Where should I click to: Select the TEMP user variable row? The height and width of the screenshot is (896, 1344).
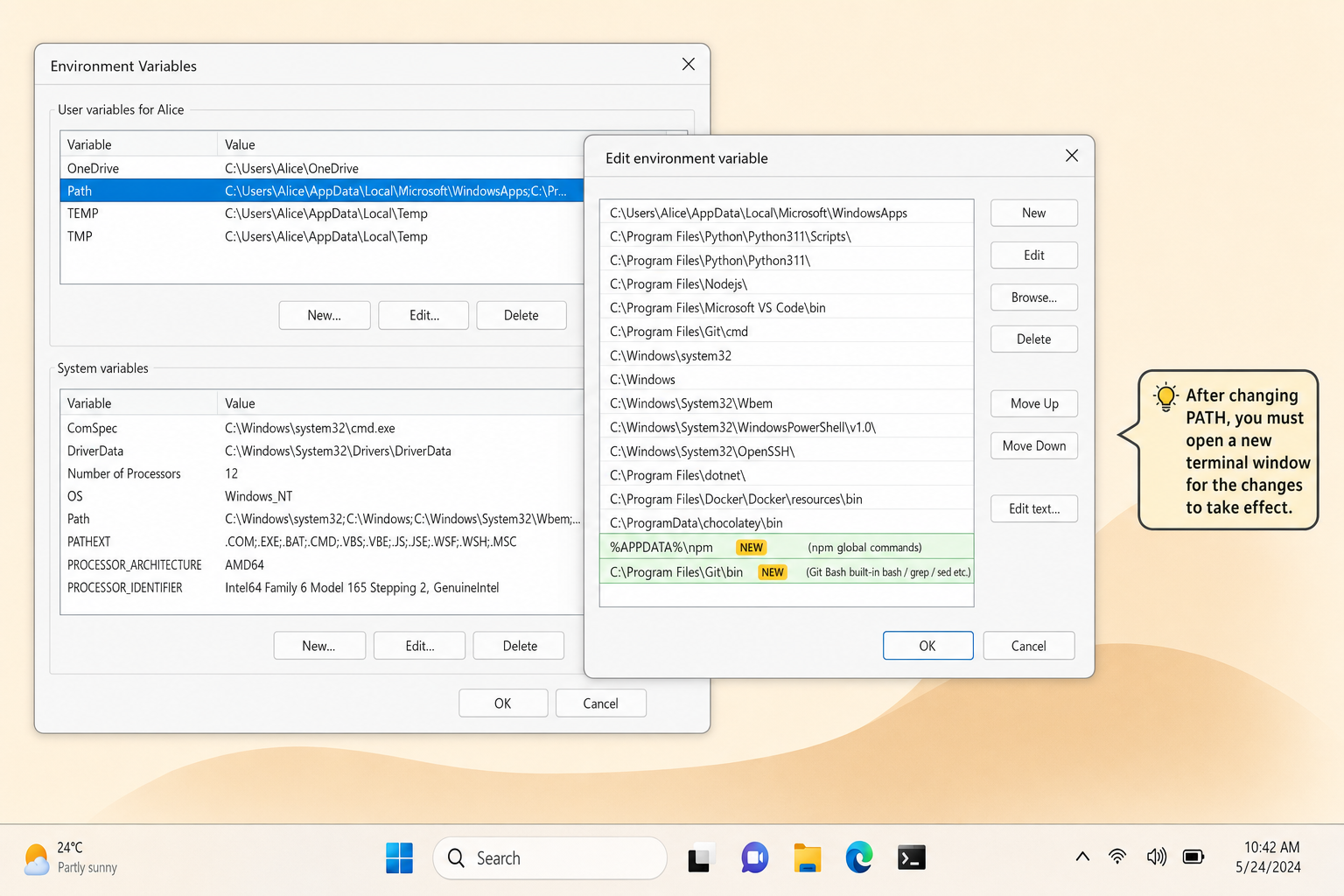[322, 213]
